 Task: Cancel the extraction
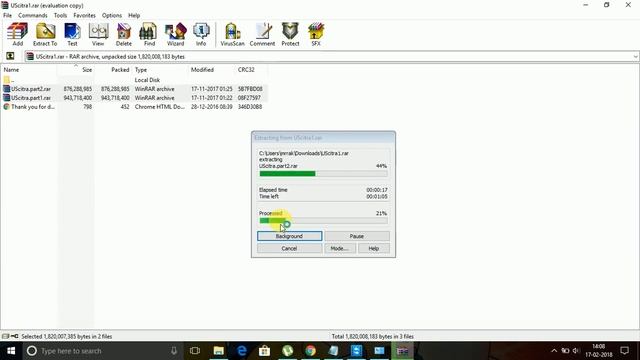(289, 248)
